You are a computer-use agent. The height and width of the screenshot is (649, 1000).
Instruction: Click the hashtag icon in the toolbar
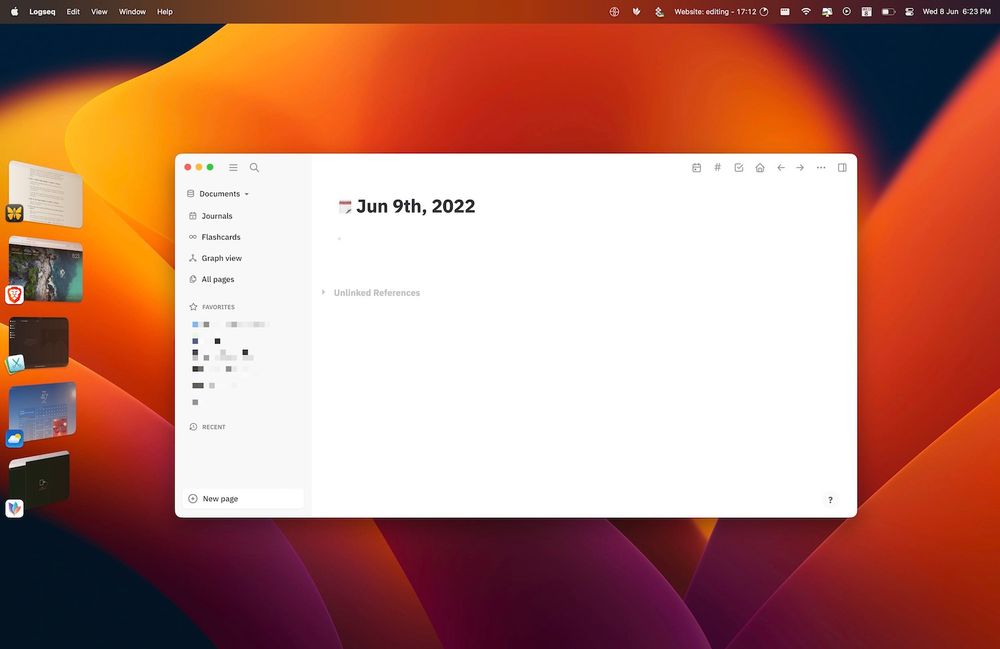click(717, 167)
